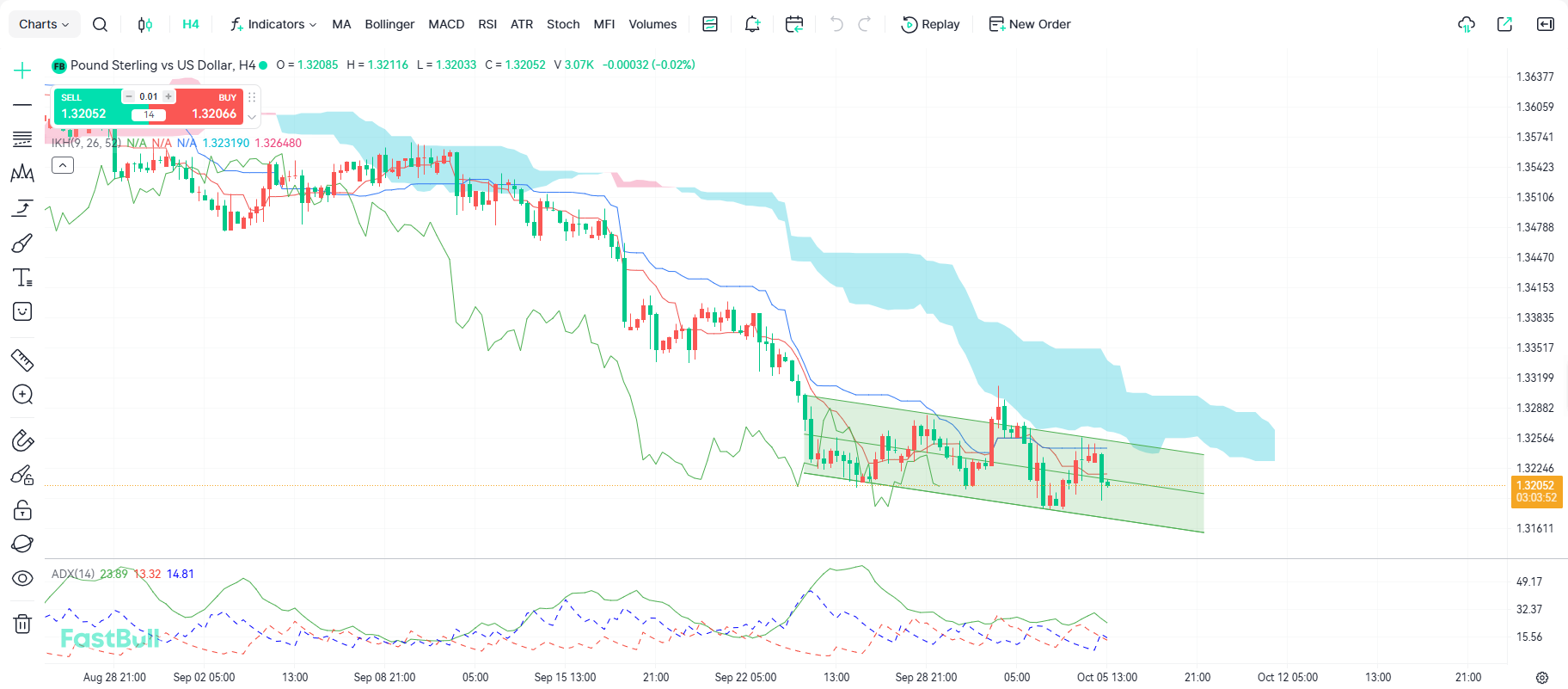Open the New Order dialog
1568x689 pixels.
click(x=1030, y=24)
